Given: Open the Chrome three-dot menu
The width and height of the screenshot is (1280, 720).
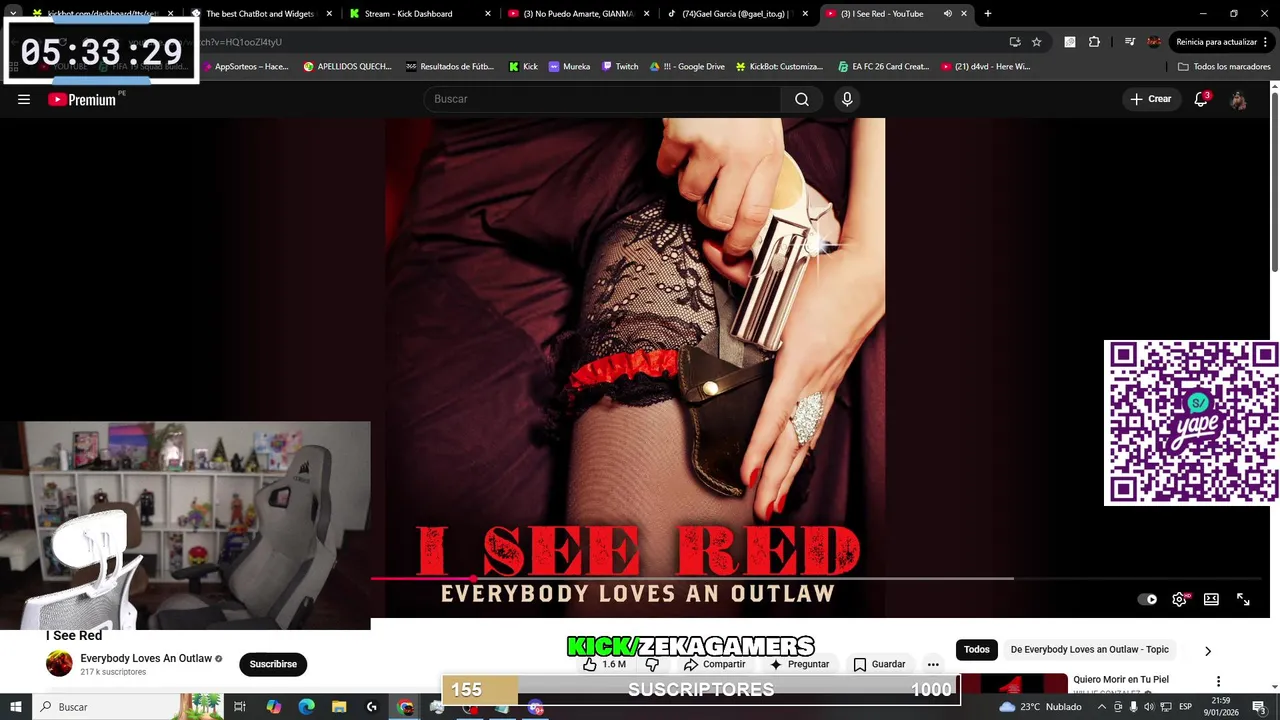Looking at the screenshot, I should click(1267, 42).
